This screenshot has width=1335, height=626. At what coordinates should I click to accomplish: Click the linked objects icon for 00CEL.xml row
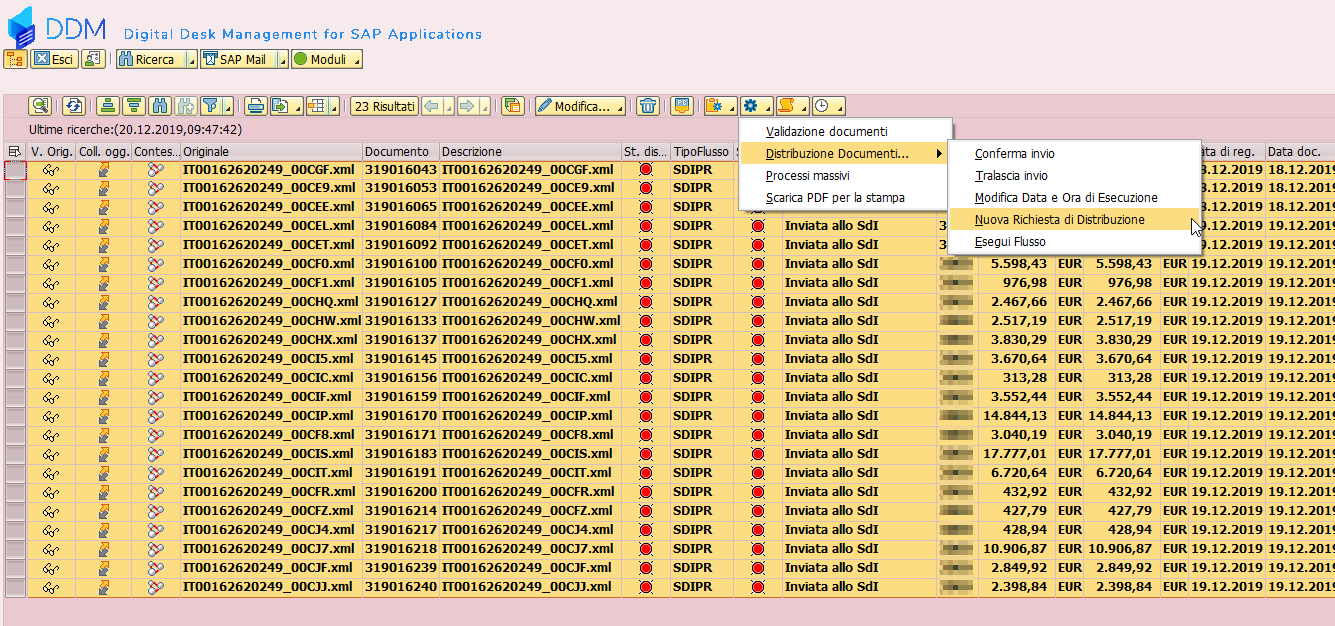click(103, 226)
